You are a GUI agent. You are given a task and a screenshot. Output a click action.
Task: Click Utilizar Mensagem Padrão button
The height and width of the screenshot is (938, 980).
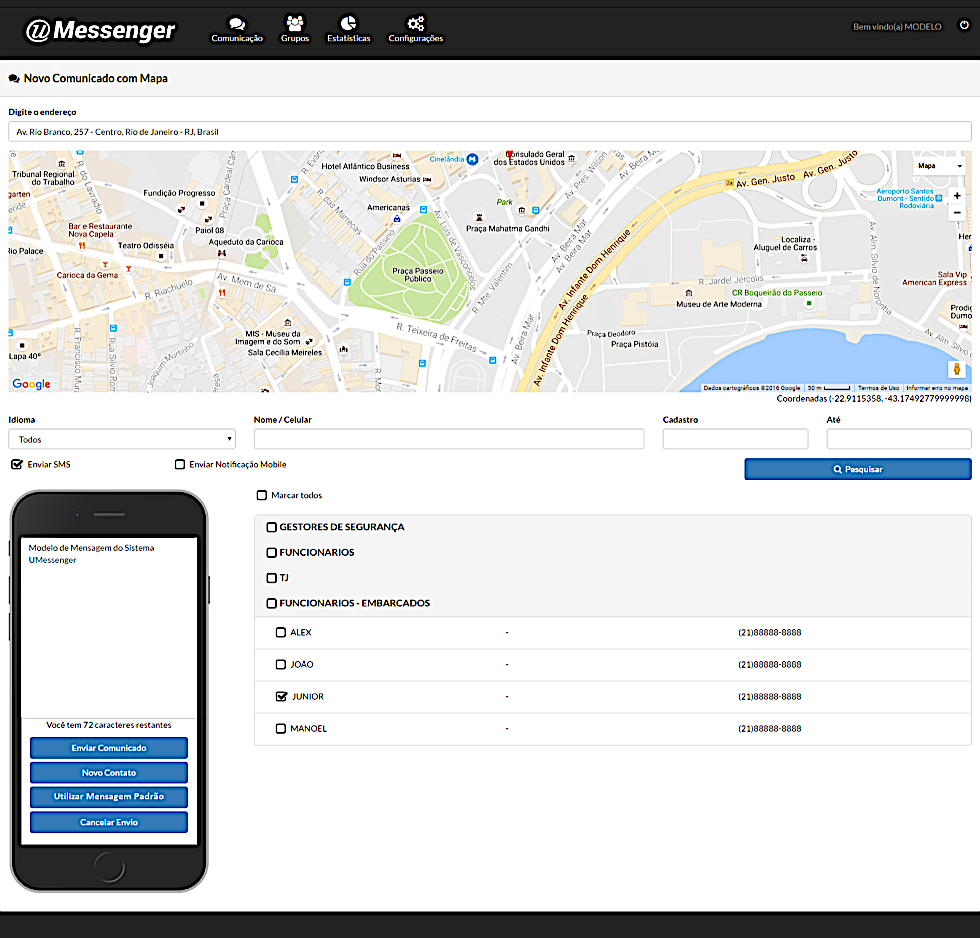tap(109, 797)
